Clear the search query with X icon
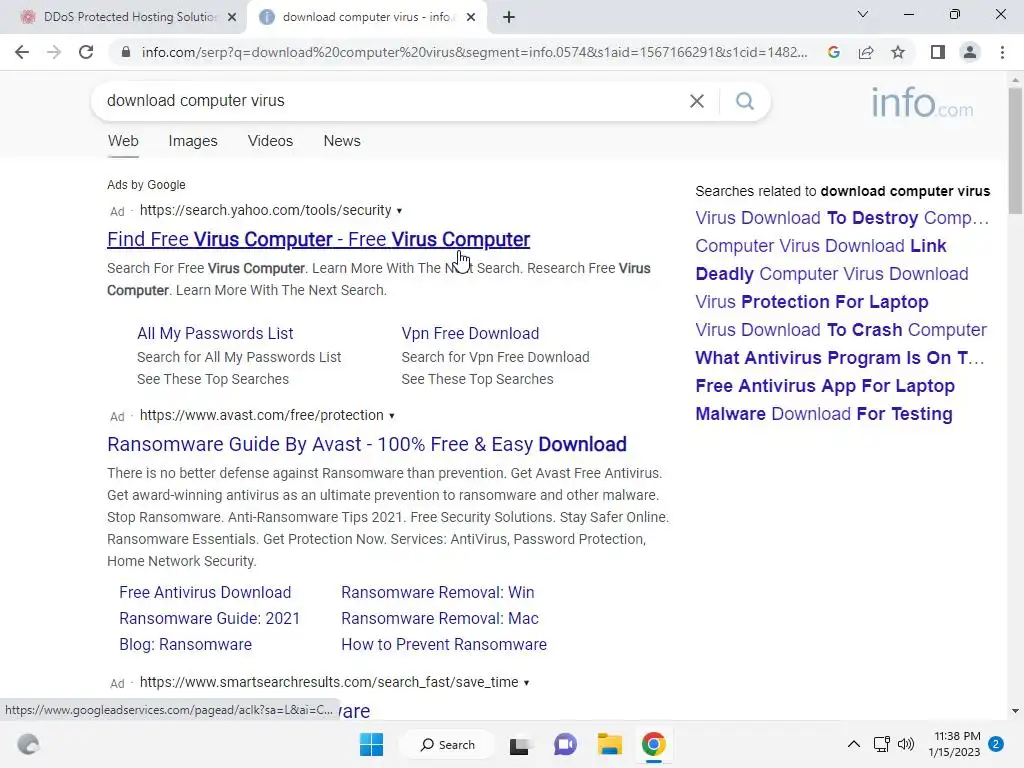 tap(697, 101)
